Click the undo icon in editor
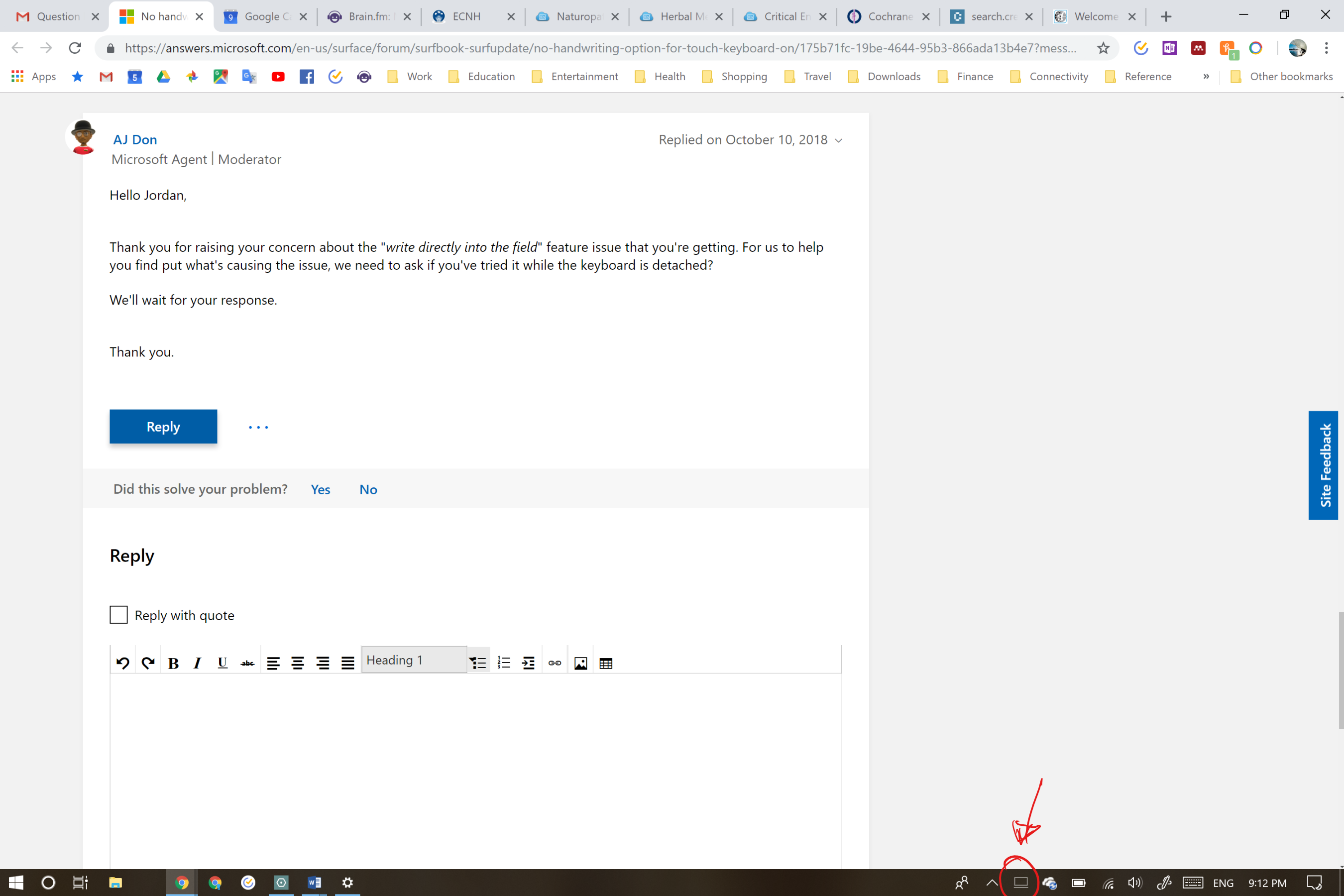Image resolution: width=1344 pixels, height=896 pixels. (x=122, y=663)
